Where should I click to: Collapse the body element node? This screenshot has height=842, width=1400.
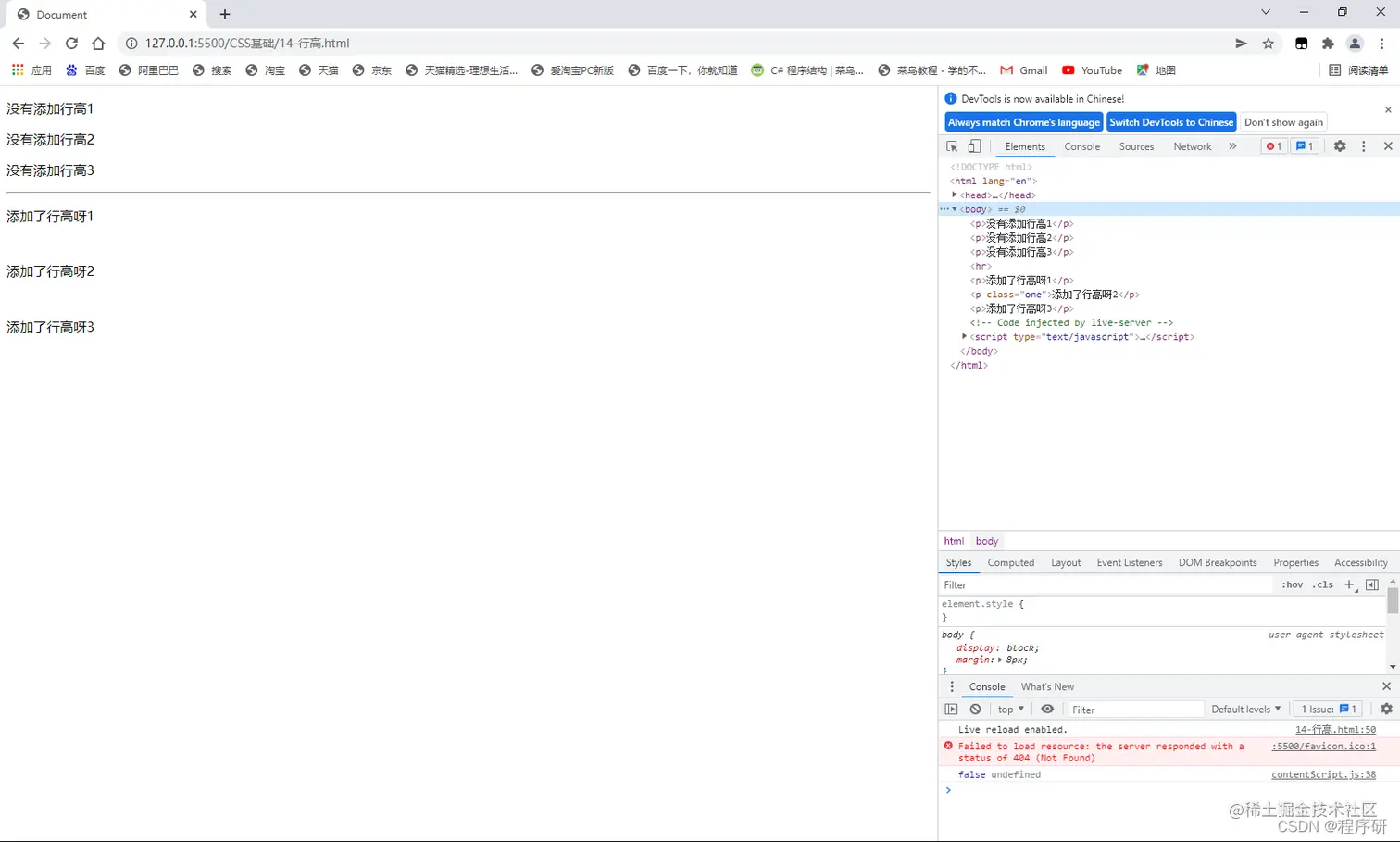tap(955, 209)
